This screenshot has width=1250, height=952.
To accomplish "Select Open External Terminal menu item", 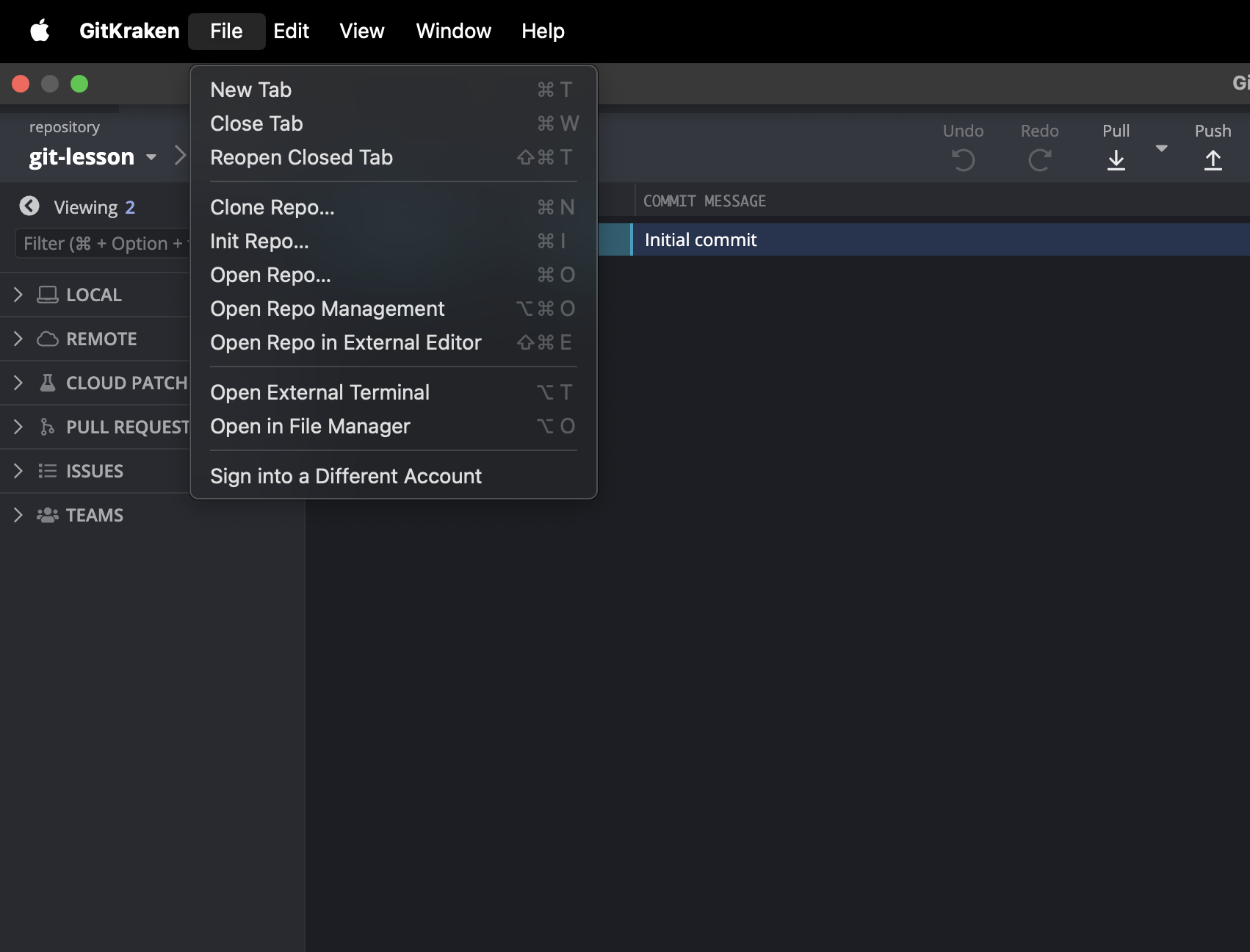I will coord(319,392).
